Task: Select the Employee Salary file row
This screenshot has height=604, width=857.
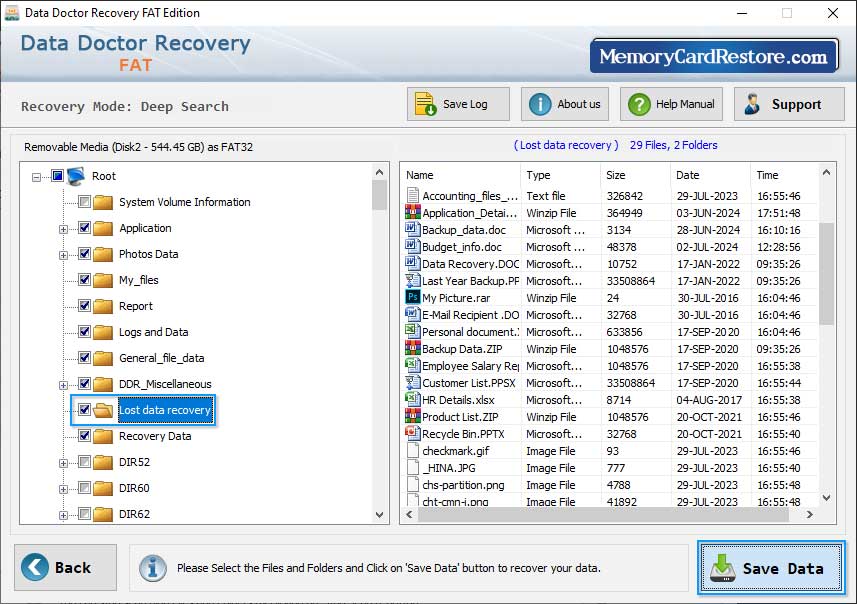Action: 611,366
